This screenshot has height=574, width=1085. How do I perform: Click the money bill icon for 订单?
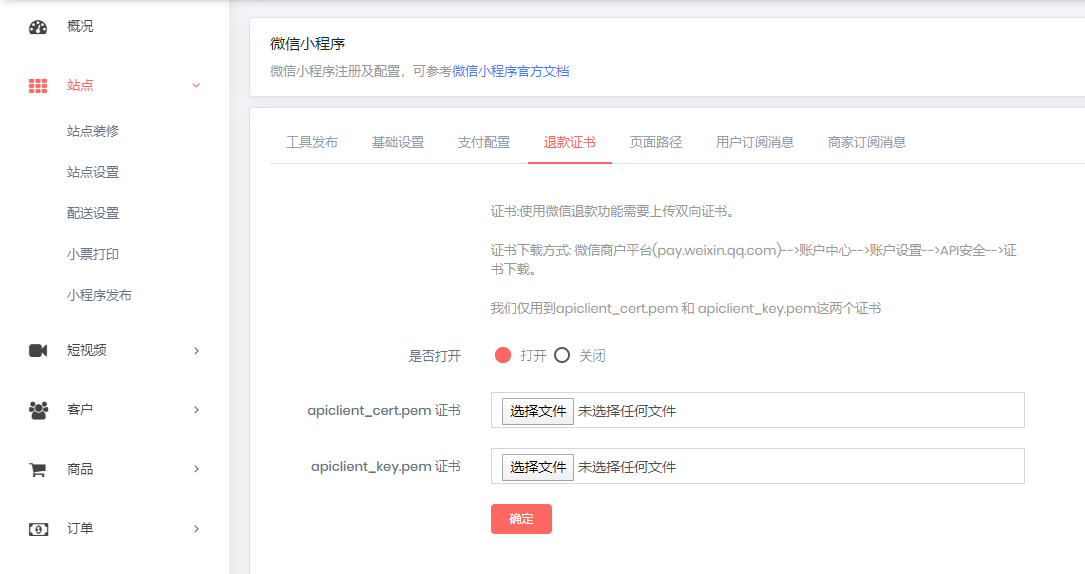coord(38,528)
